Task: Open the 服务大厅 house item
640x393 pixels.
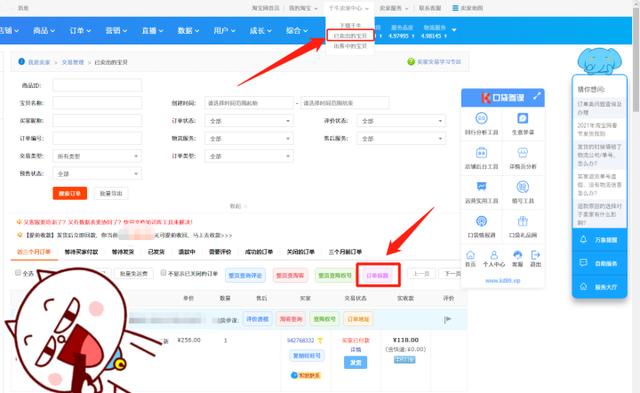Action: coord(599,287)
